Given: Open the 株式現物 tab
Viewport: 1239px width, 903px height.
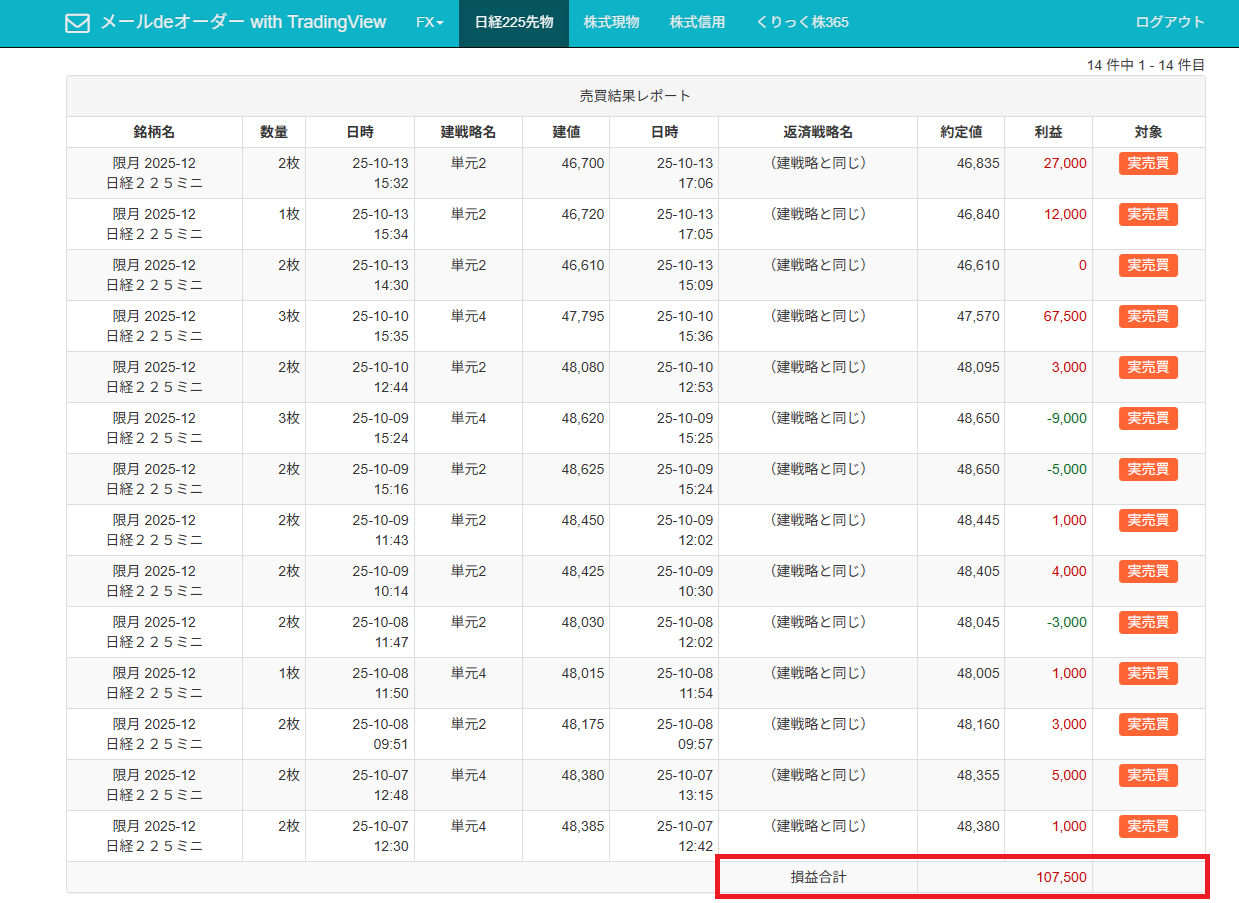Looking at the screenshot, I should 611,22.
